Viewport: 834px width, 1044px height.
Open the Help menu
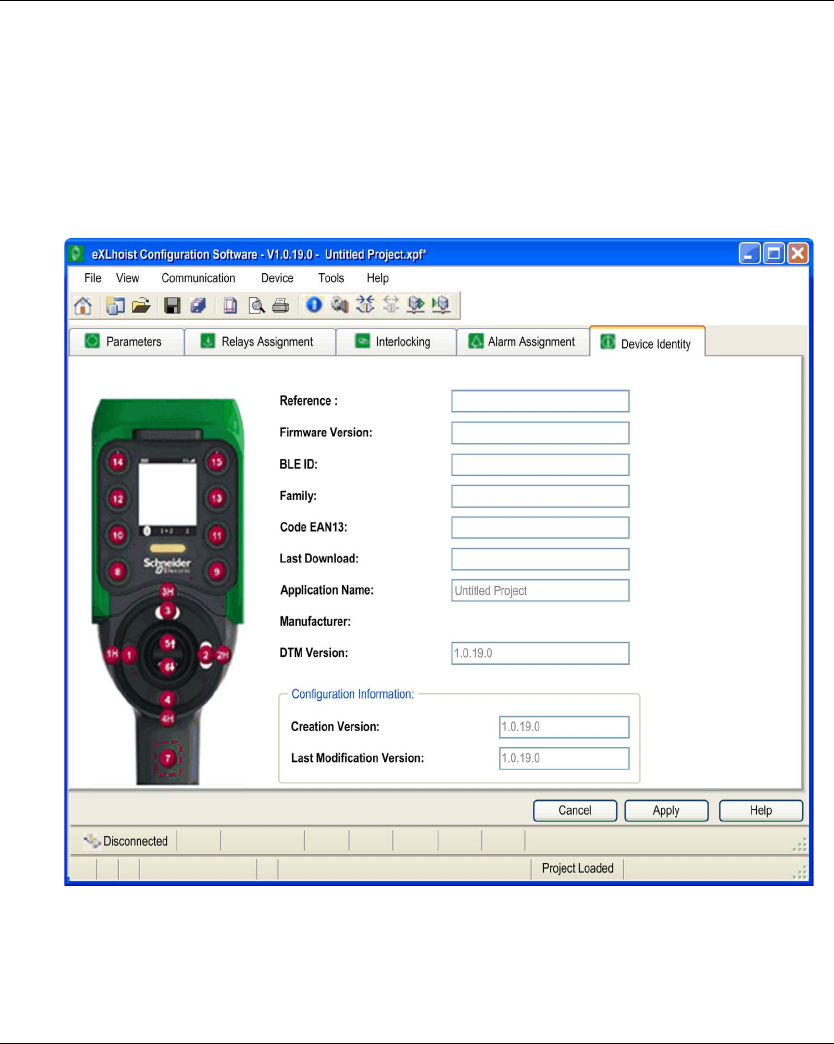377,278
